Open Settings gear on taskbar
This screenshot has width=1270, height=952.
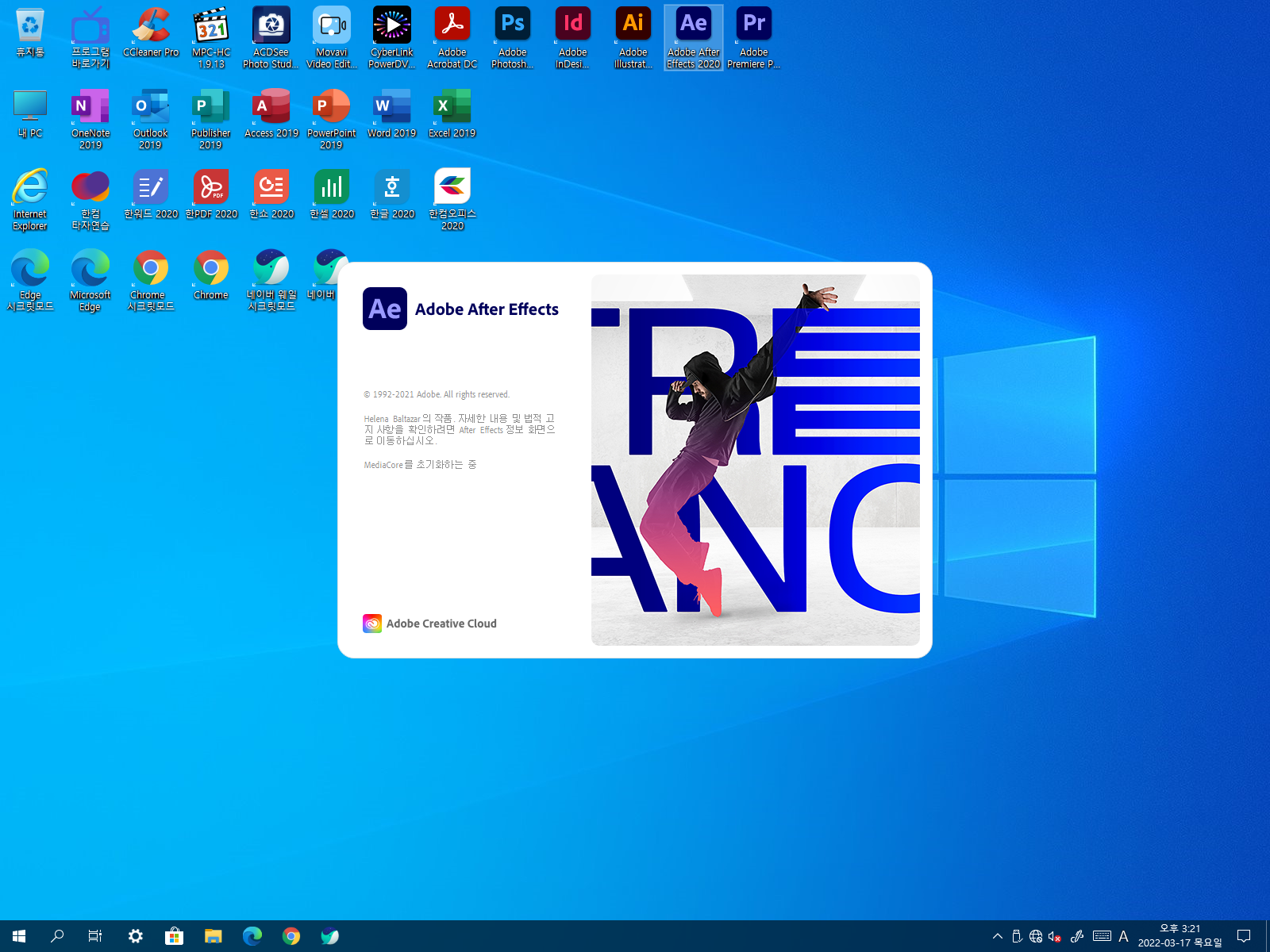click(x=136, y=936)
